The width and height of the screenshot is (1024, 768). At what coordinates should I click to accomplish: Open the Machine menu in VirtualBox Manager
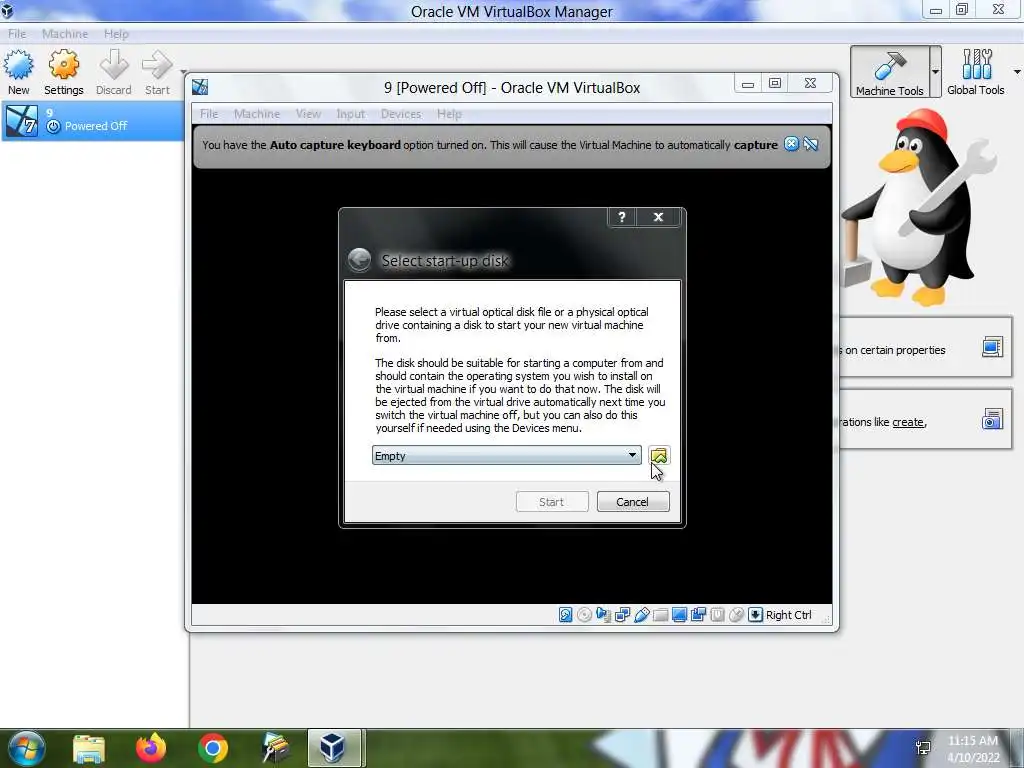(x=65, y=33)
